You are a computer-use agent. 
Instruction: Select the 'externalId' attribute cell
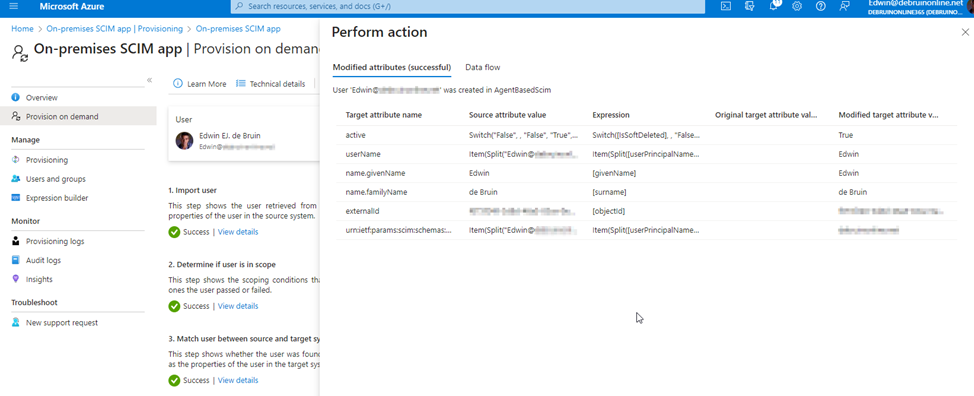(x=362, y=212)
